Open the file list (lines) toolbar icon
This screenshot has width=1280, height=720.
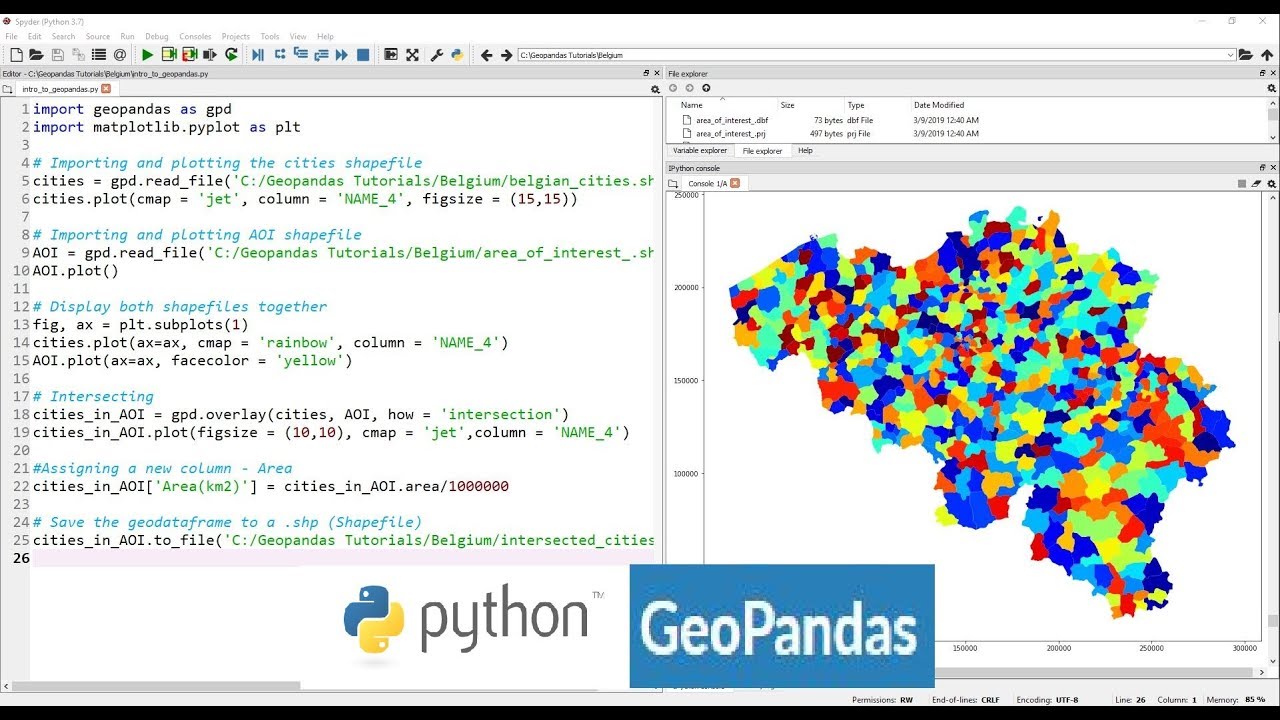click(x=99, y=55)
